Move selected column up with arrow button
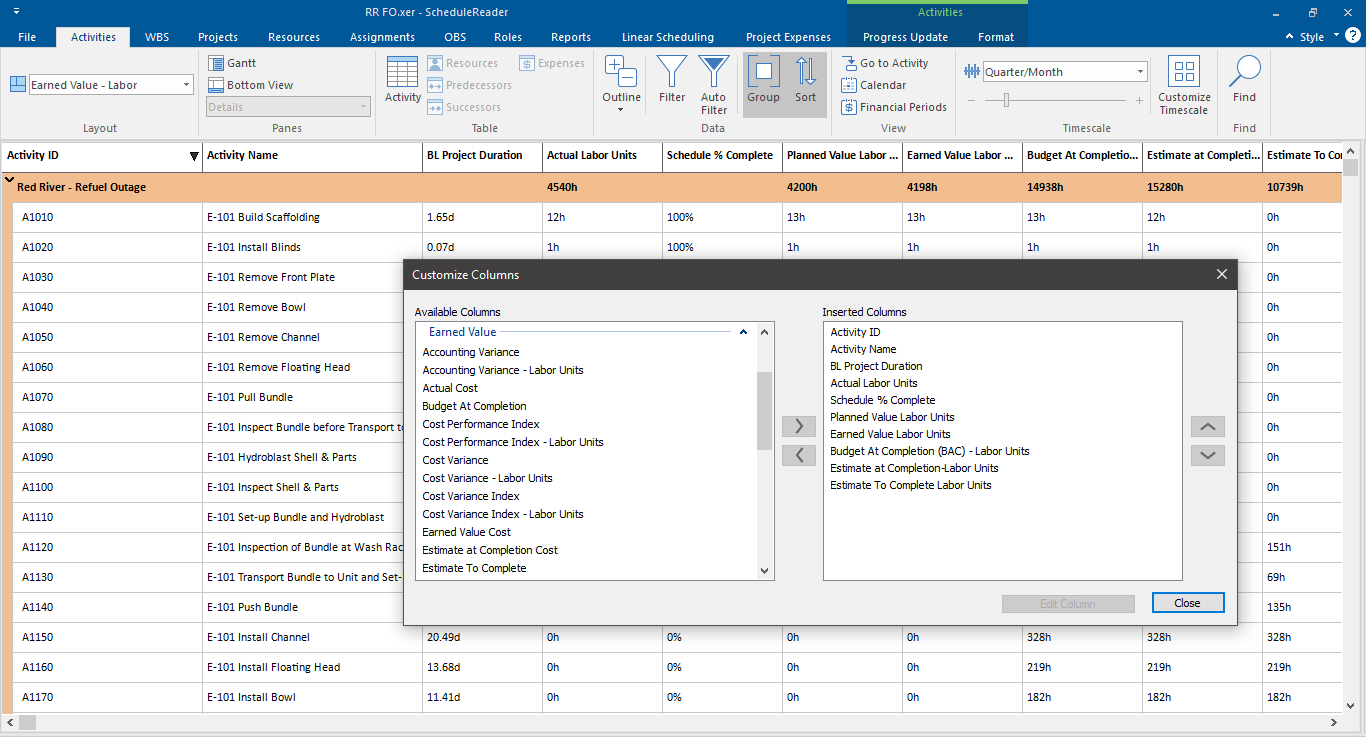This screenshot has height=737, width=1366. point(1208,427)
